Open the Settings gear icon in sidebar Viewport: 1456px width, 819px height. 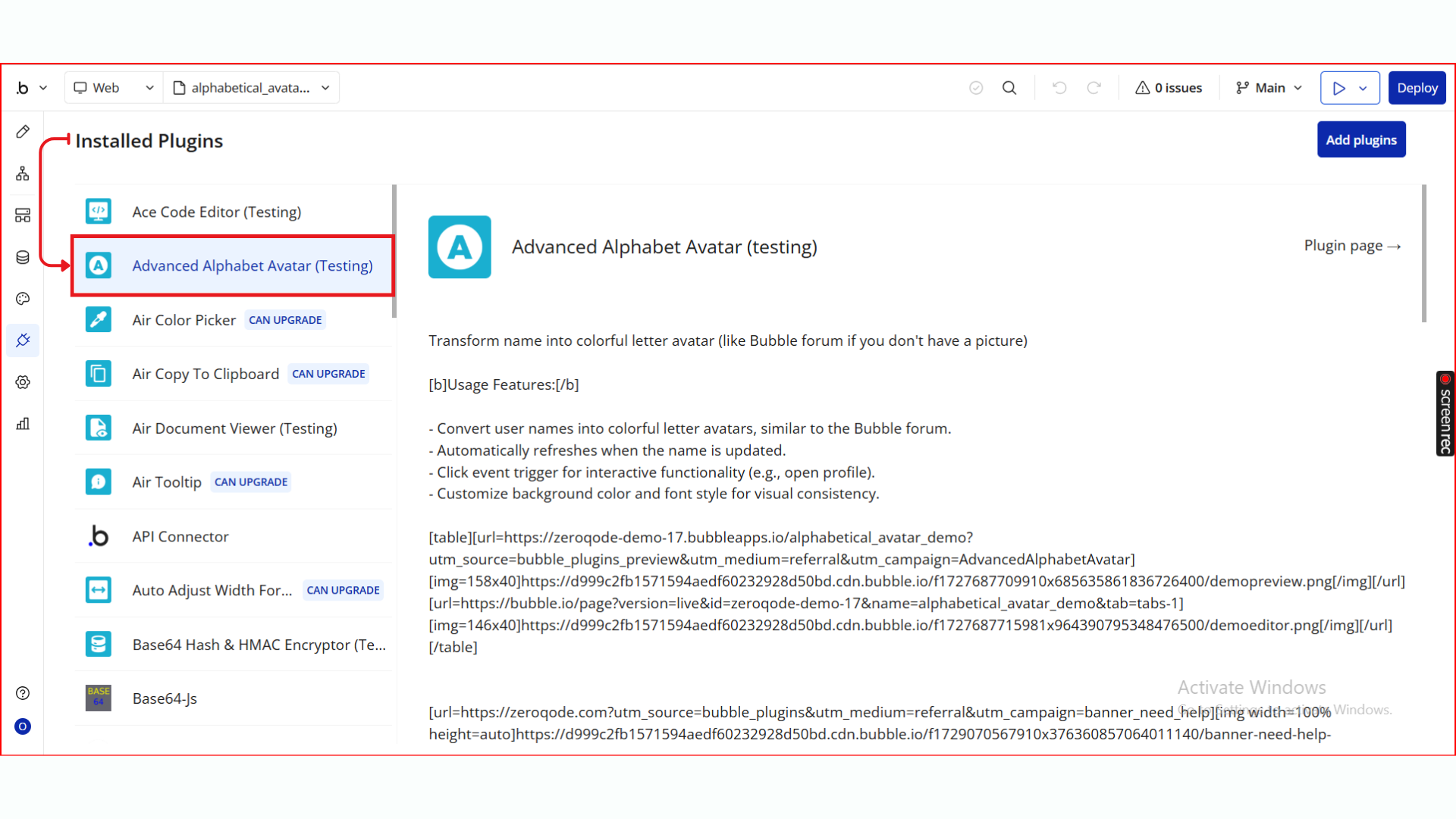click(23, 382)
